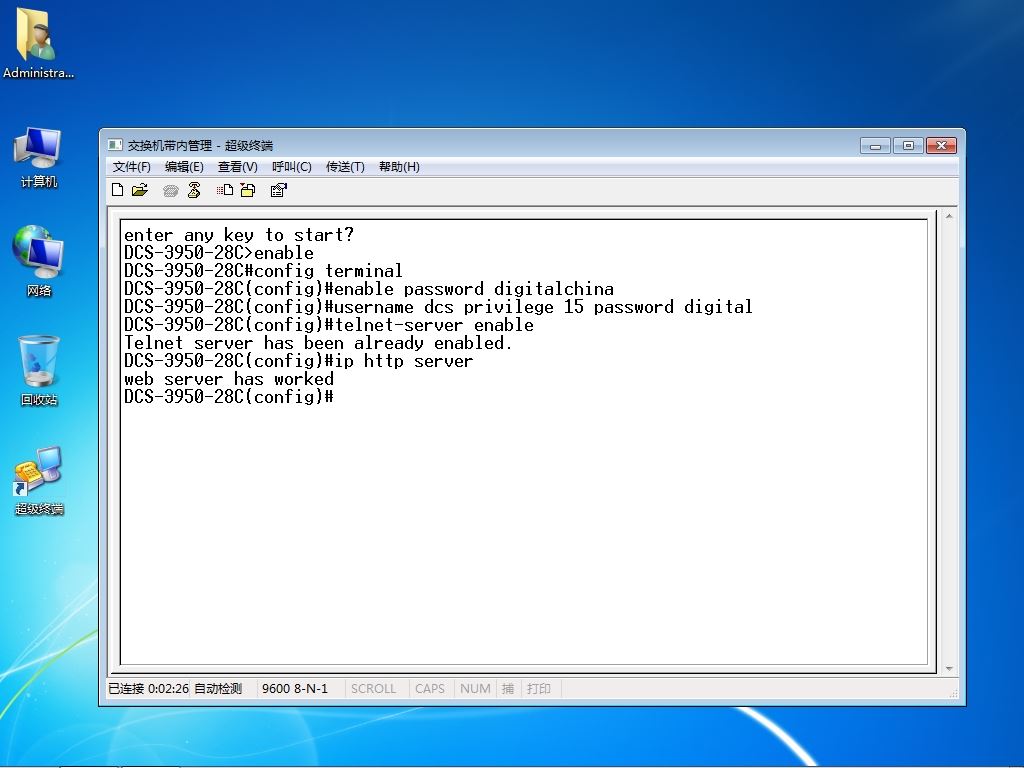Maximize the 超级终端 window
This screenshot has height=768, width=1024.
(908, 145)
